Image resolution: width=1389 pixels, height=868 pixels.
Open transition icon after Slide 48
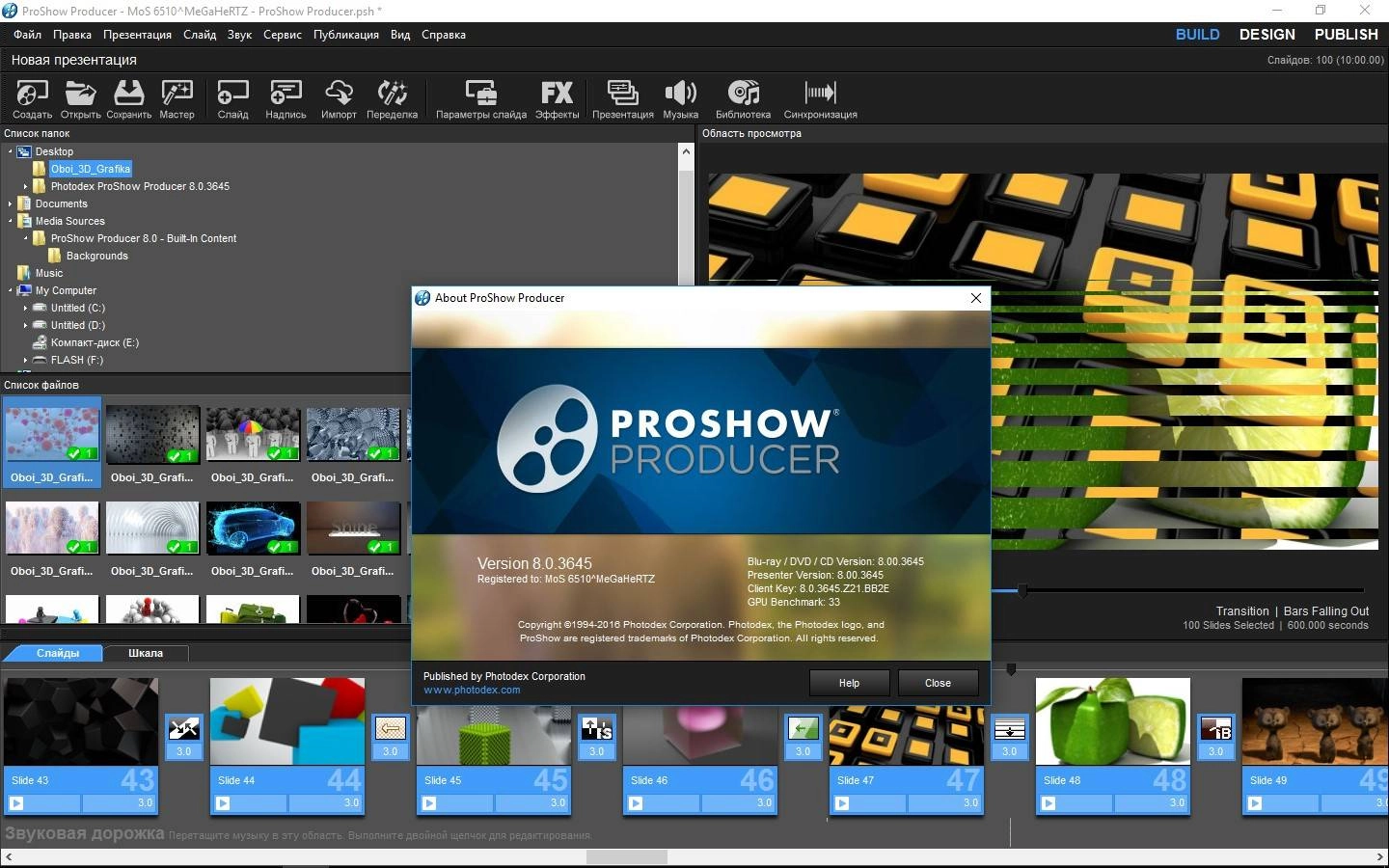(x=1215, y=728)
